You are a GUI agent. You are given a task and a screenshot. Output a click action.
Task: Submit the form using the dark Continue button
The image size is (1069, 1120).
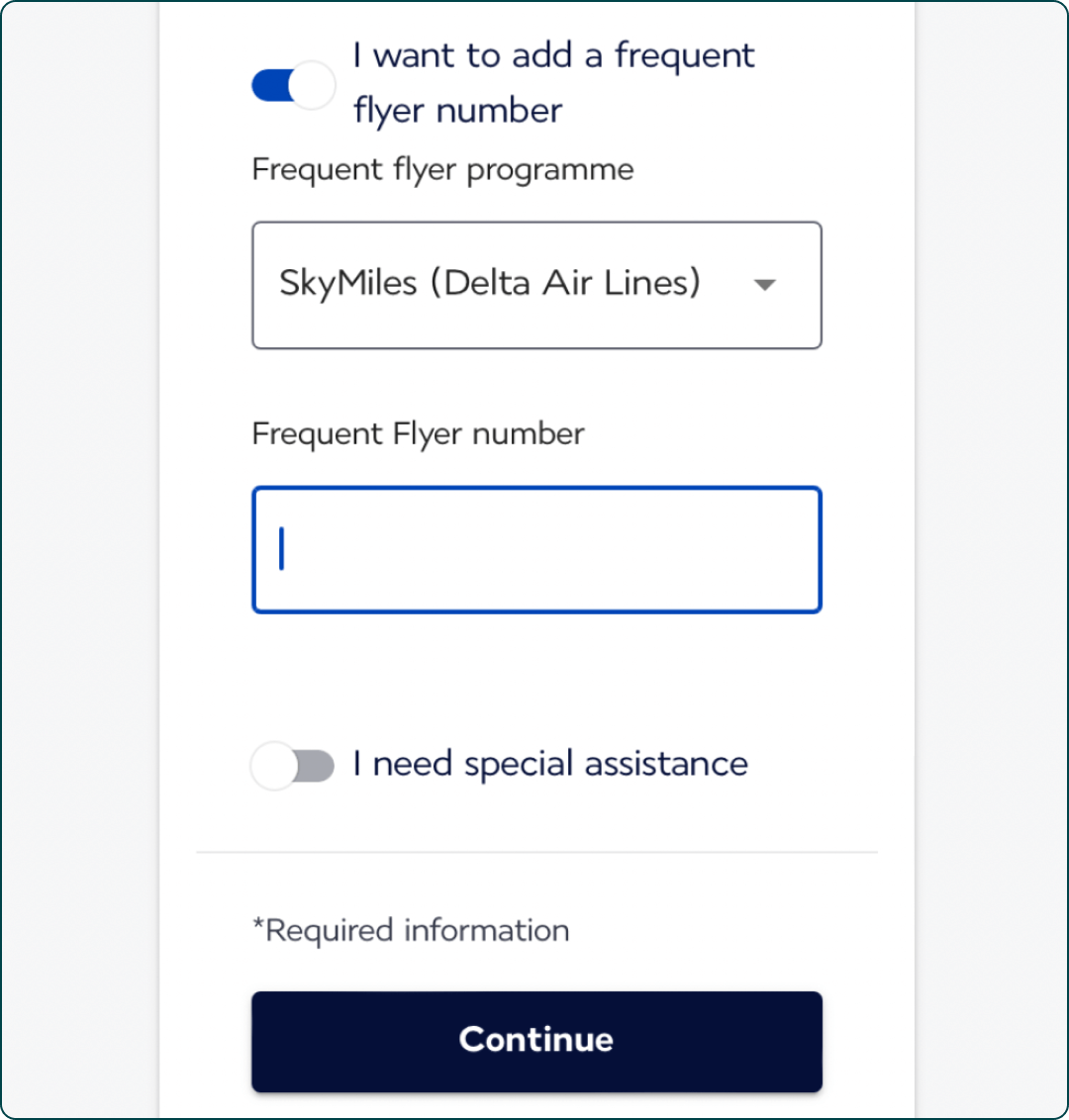[x=536, y=1041]
